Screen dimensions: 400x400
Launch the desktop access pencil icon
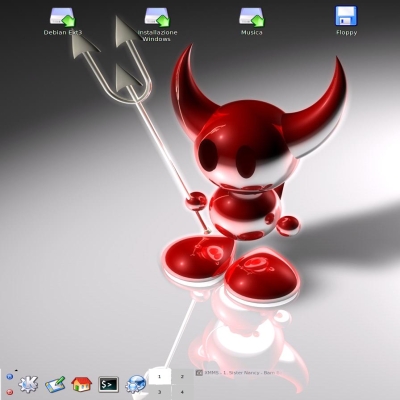[55, 385]
